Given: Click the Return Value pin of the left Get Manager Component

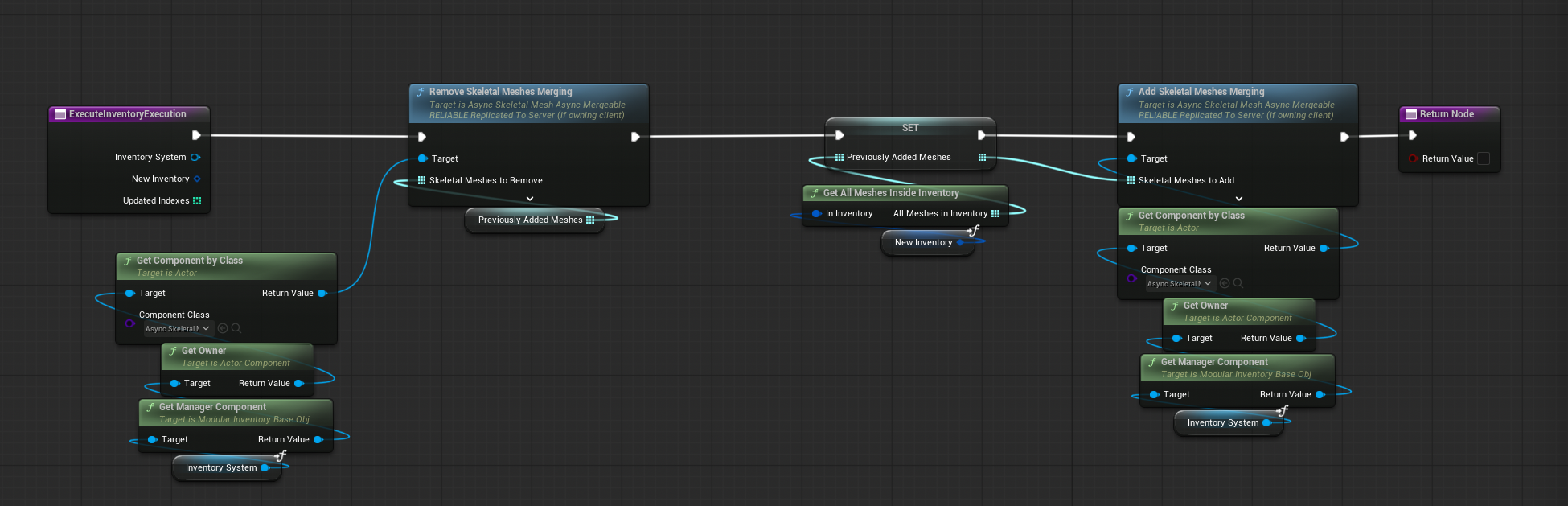Looking at the screenshot, I should click(x=318, y=439).
